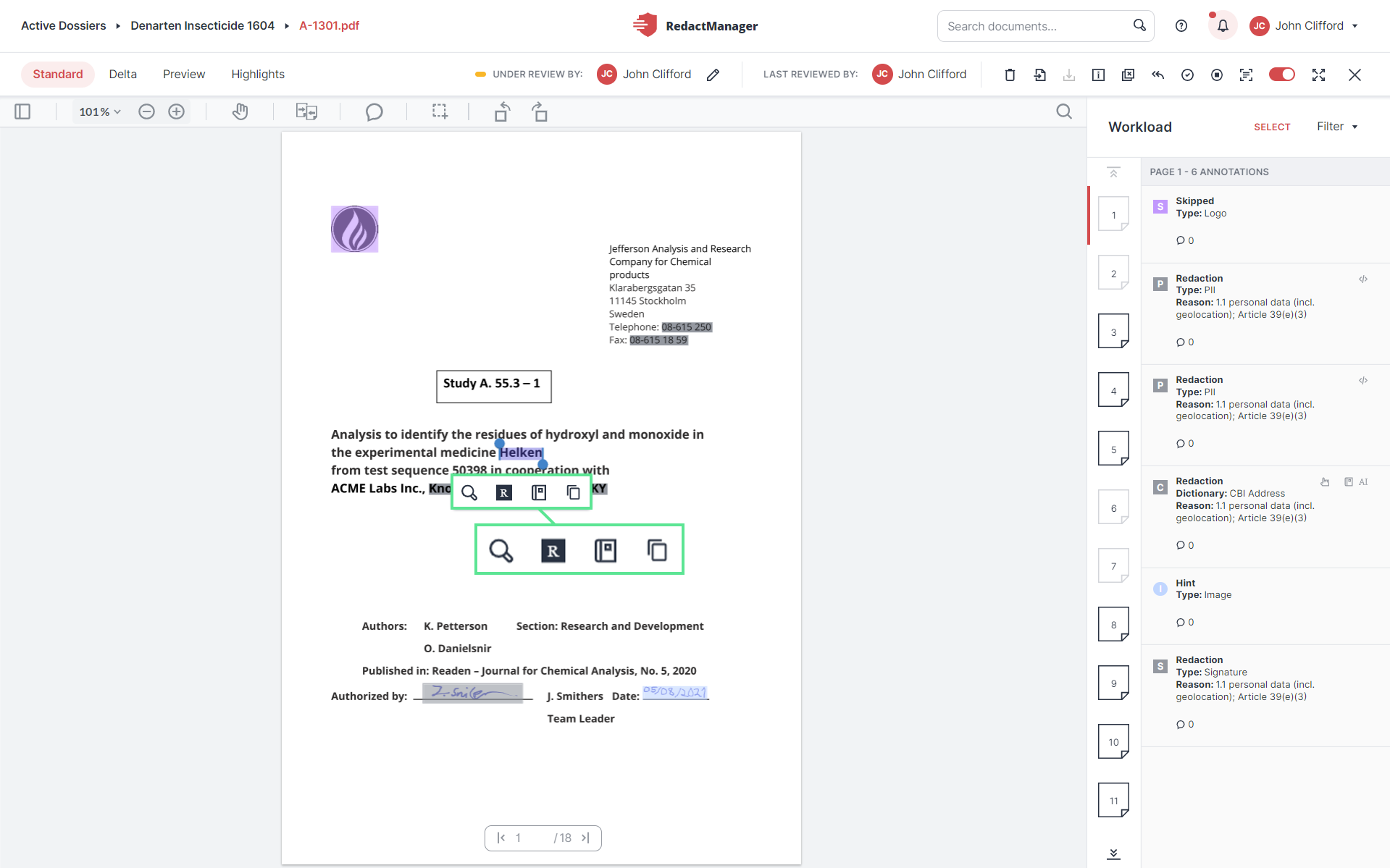Click the OCR scan text icon
Image resolution: width=1390 pixels, height=868 pixels.
[x=1246, y=75]
